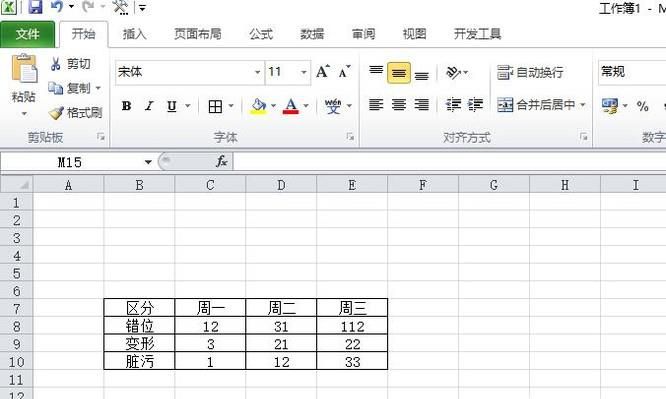
Task: Open the number format 常规 combo box
Action: pyautogui.click(x=632, y=72)
